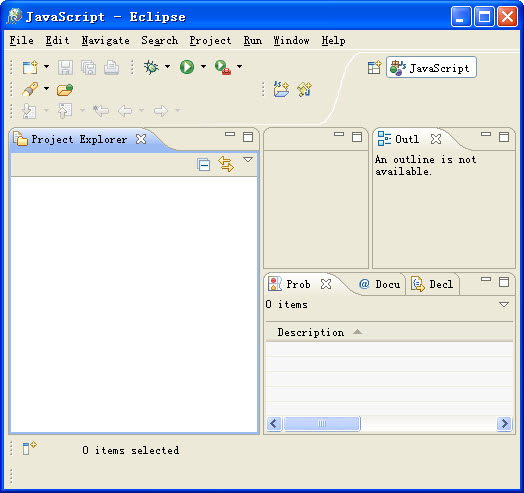Open the Navigate menu
The width and height of the screenshot is (524, 493).
coord(106,41)
